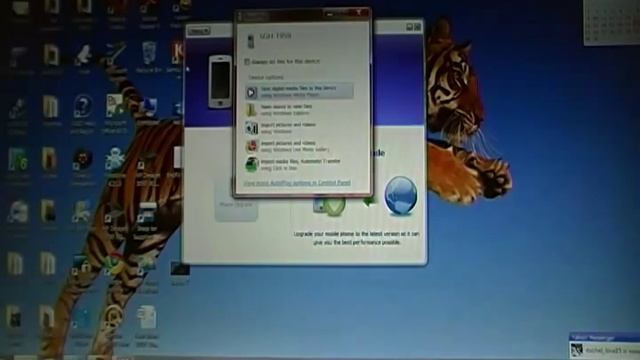Click the white phone image in upgrade window

coord(220,82)
